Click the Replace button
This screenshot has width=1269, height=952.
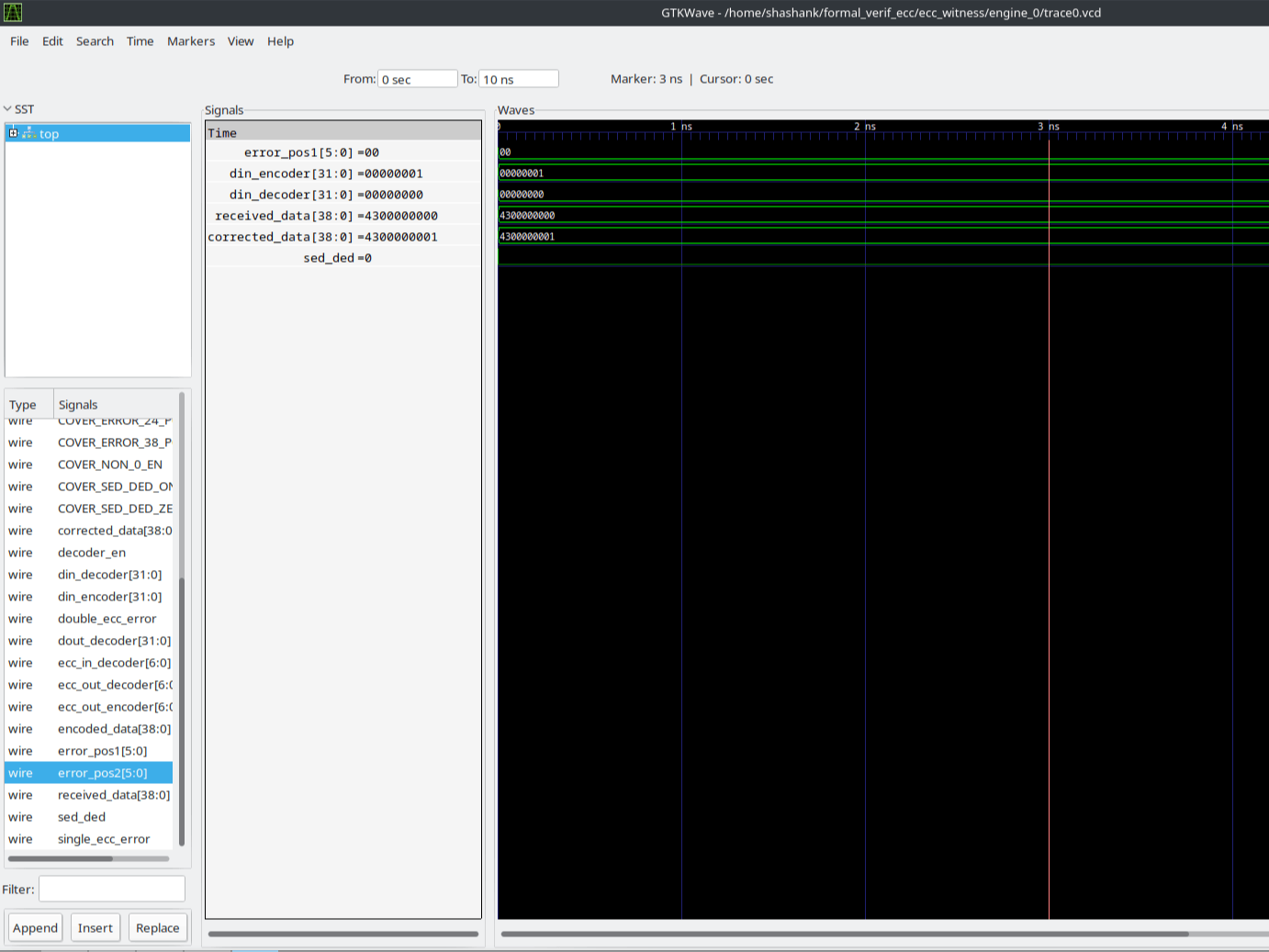coord(157,927)
